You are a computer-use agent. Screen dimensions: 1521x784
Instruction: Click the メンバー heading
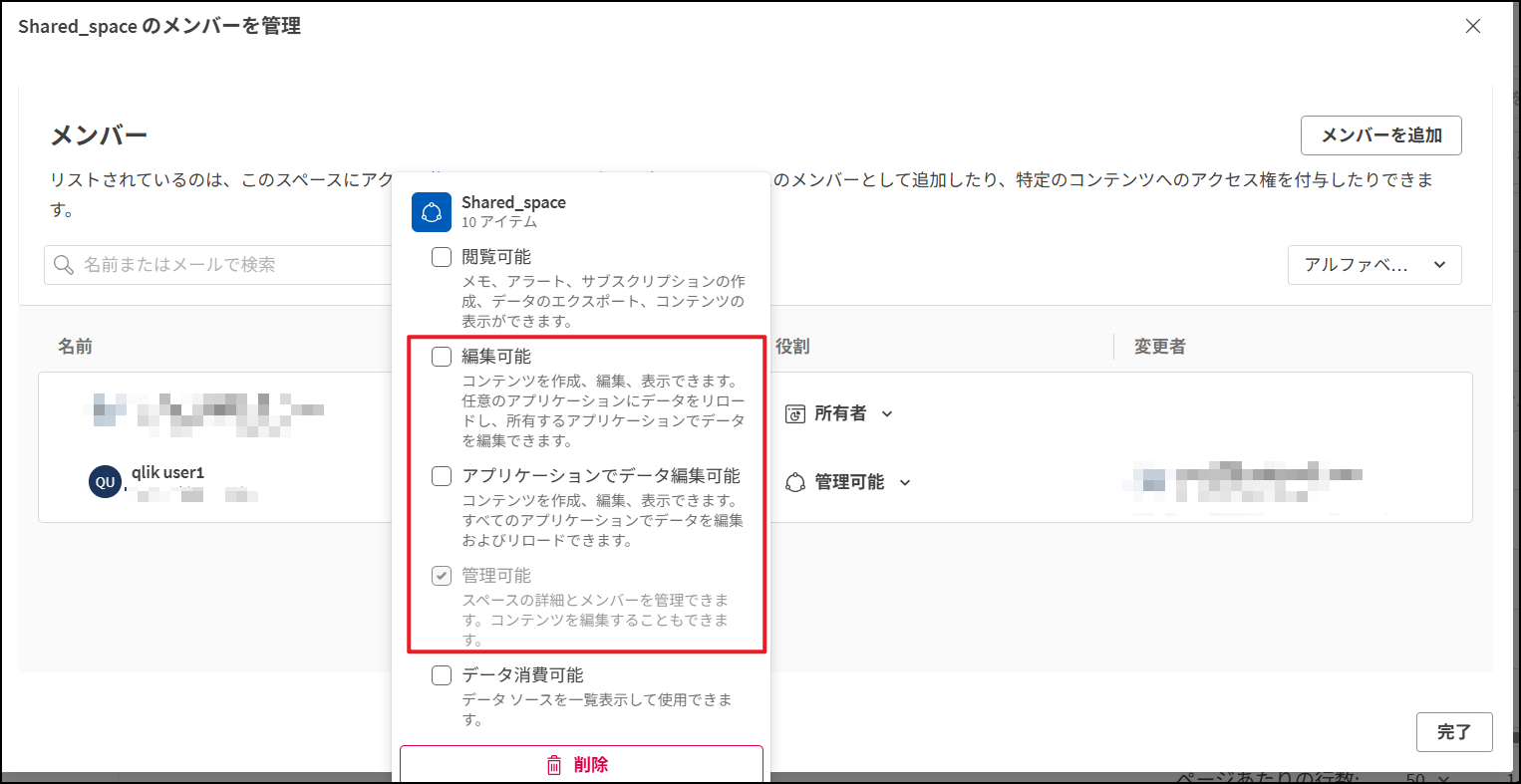(99, 135)
